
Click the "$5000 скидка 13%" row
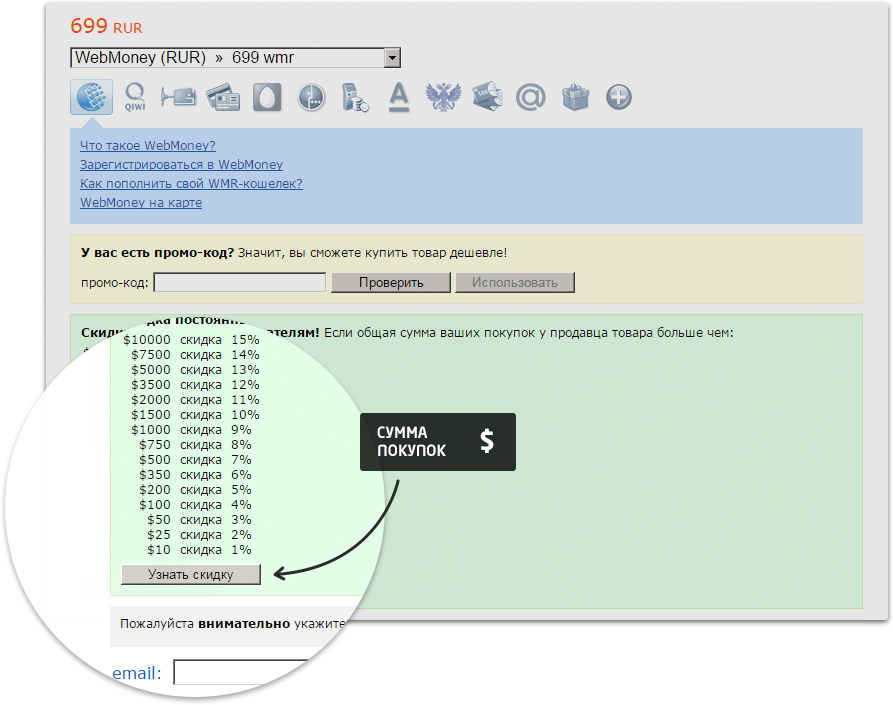point(195,370)
